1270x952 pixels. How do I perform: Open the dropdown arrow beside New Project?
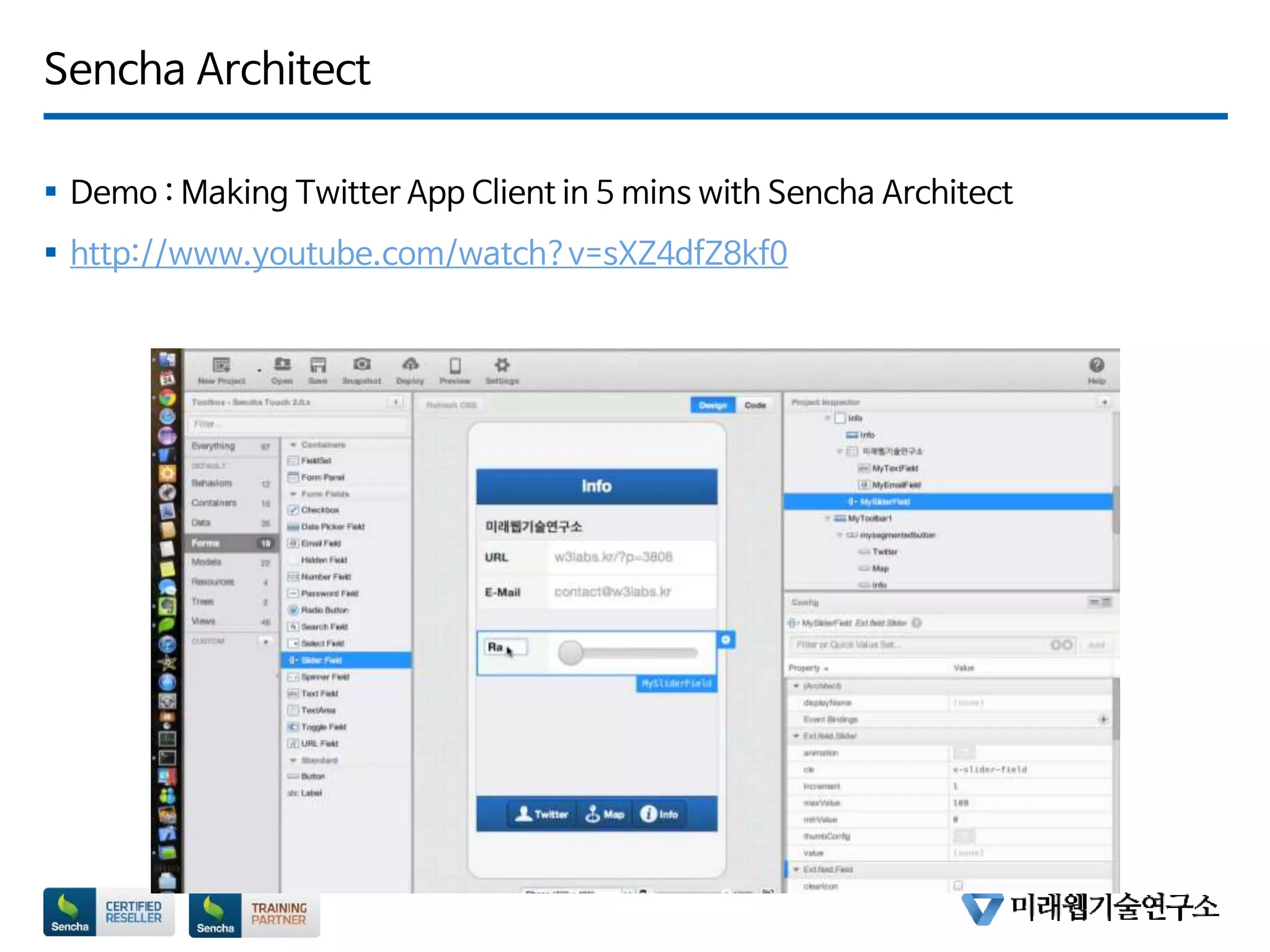click(x=259, y=371)
